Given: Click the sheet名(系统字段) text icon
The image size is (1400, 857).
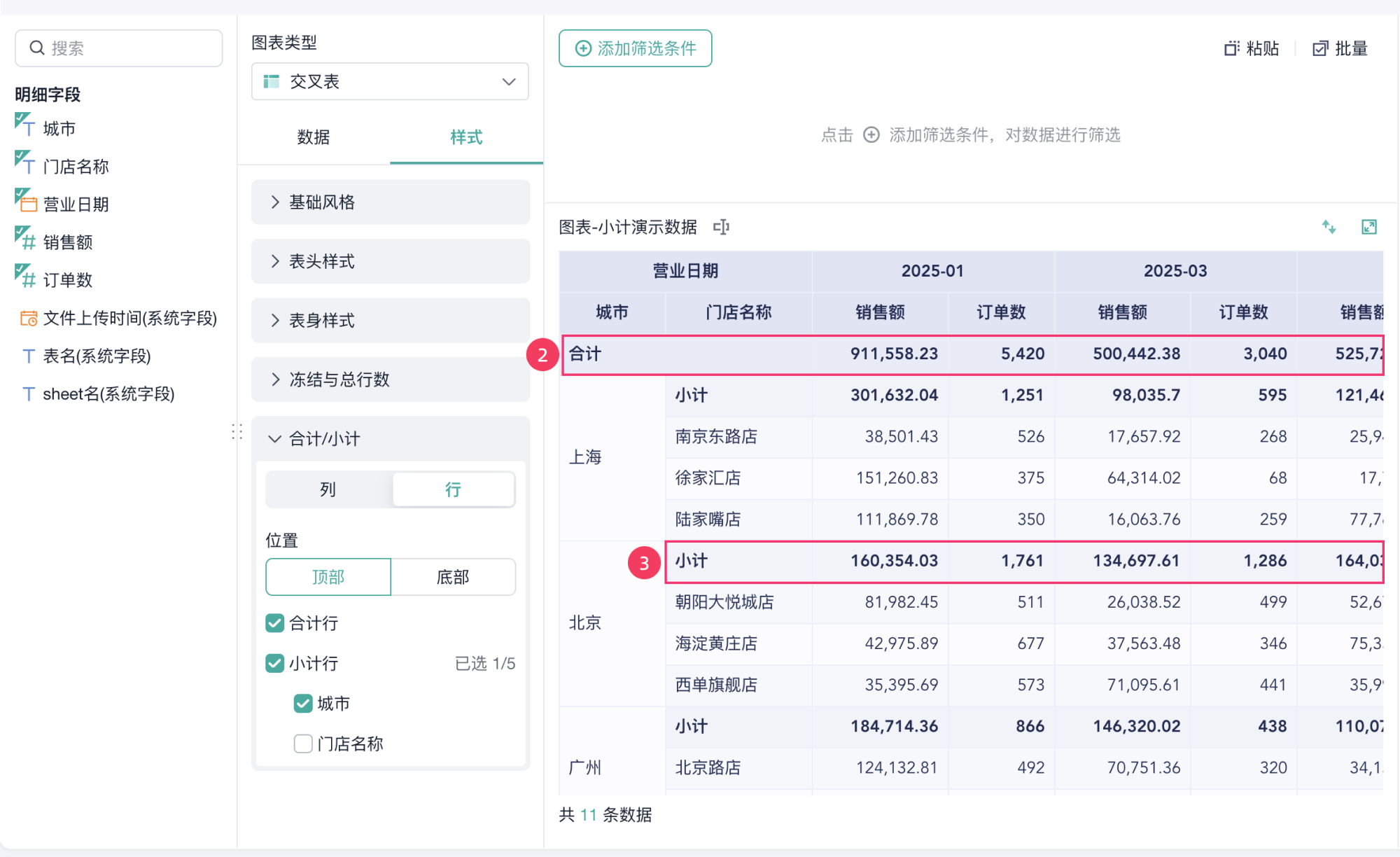Looking at the screenshot, I should point(29,394).
